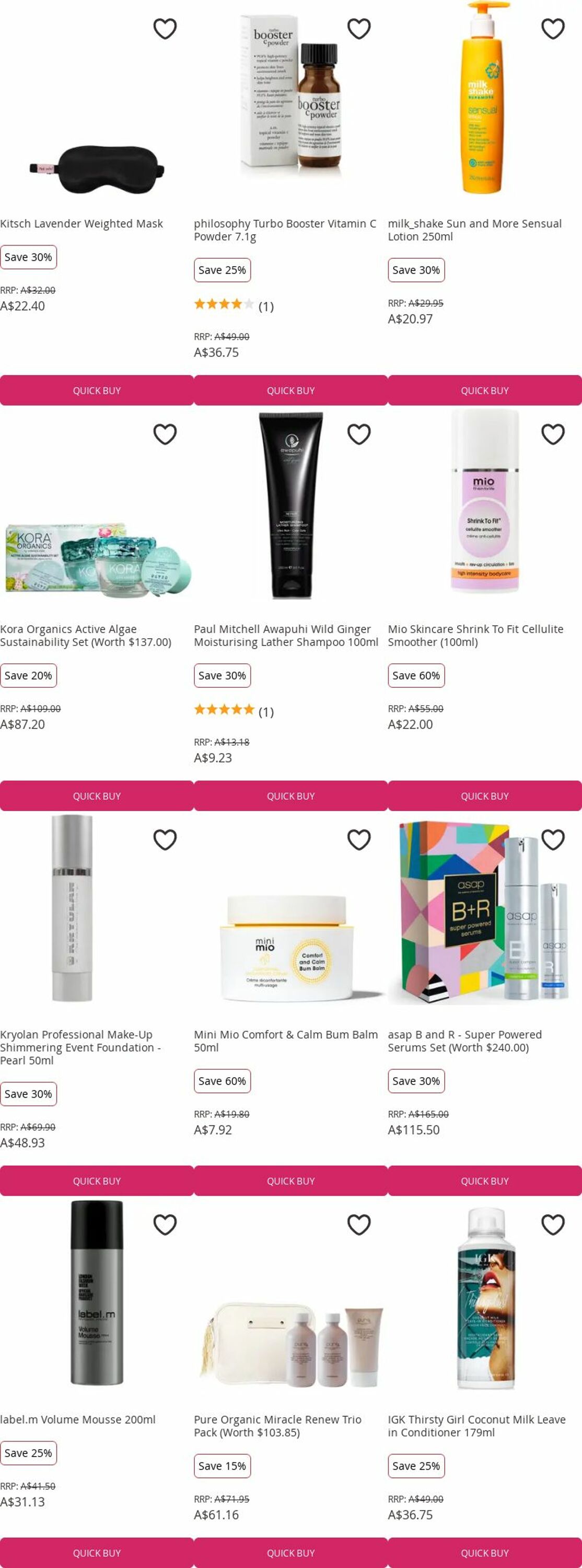The image size is (582, 1568).
Task: Add Kitsch Lavender Weighted Mask to wishlist
Action: [x=165, y=29]
